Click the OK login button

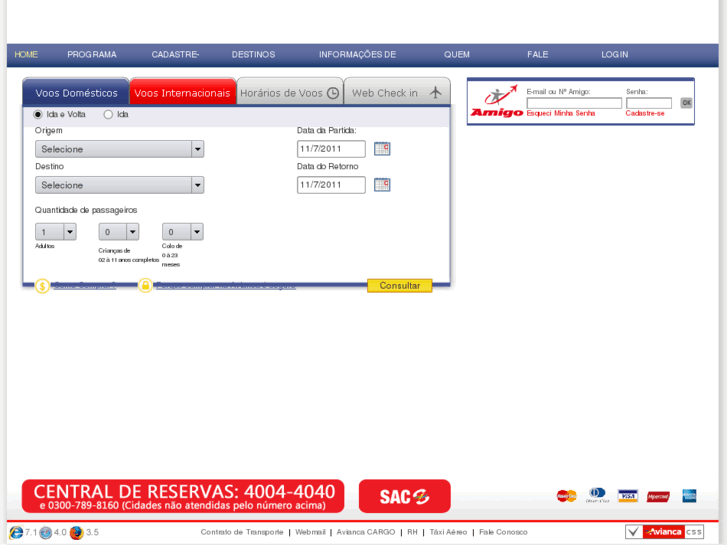point(686,103)
